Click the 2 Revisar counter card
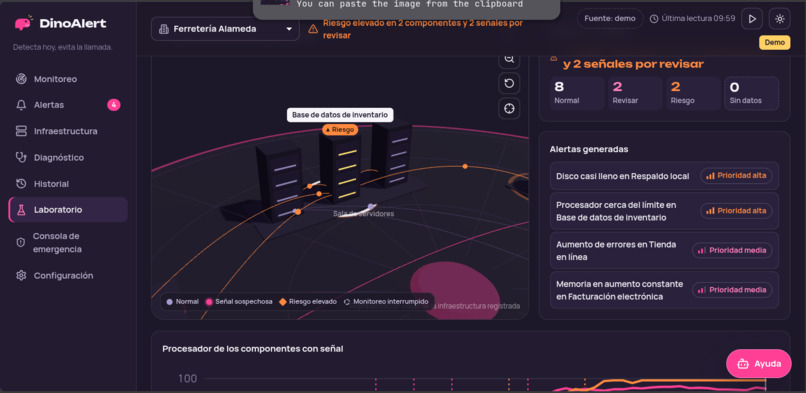Screen dimensions: 806x393 coord(635,93)
